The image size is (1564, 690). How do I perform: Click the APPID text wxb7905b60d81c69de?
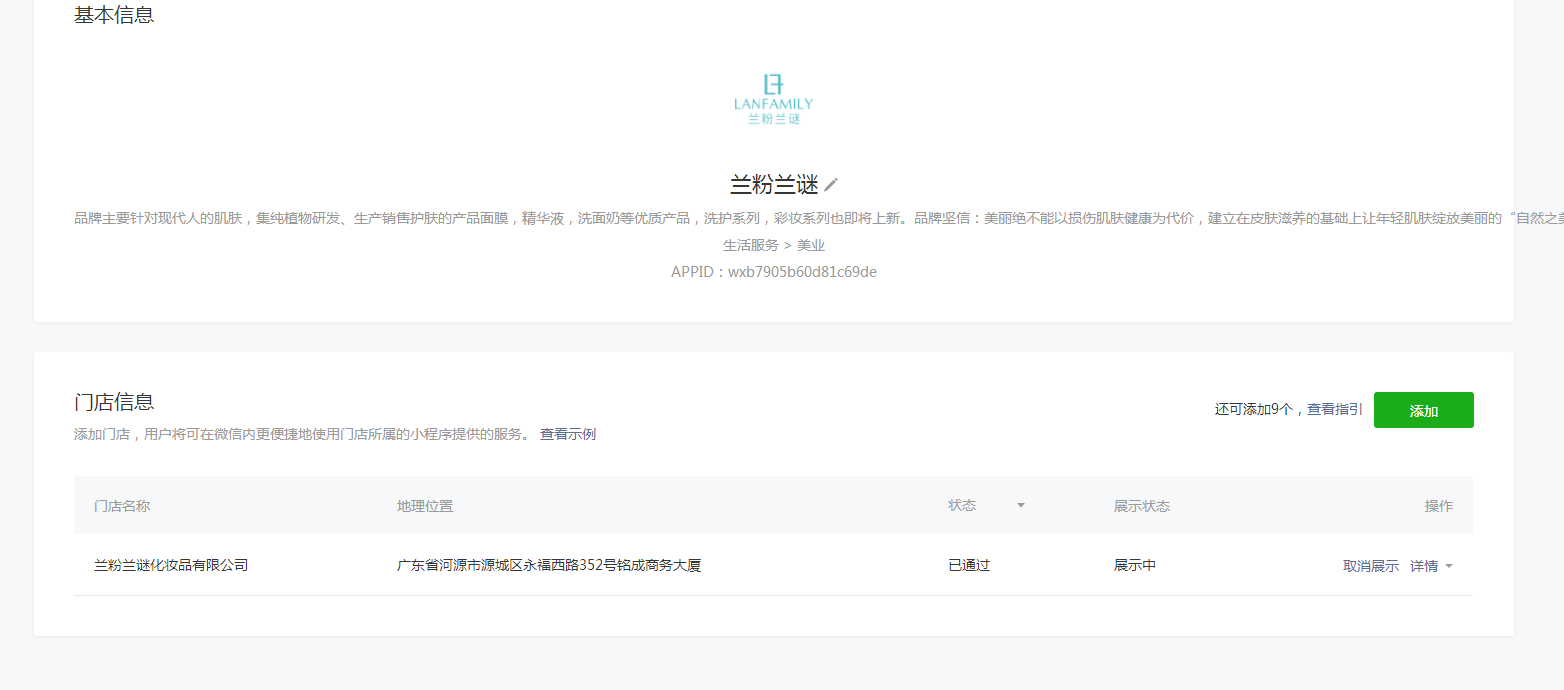774,272
